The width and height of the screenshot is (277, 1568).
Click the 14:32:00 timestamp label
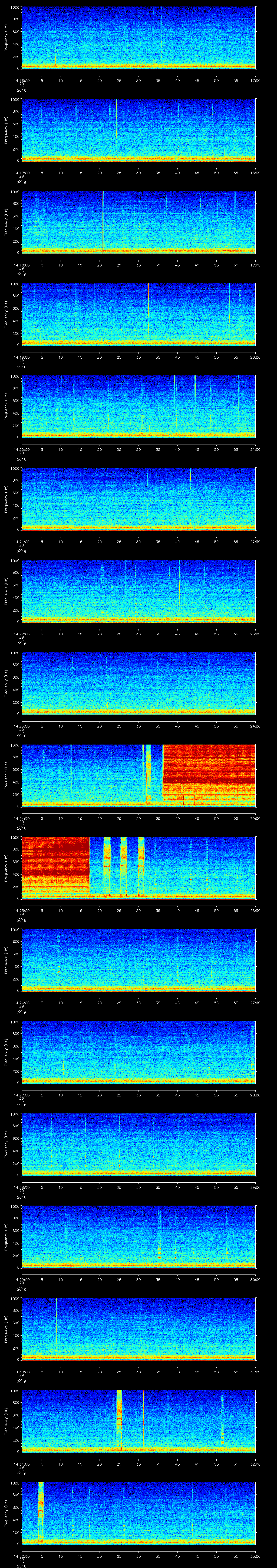click(21, 1556)
